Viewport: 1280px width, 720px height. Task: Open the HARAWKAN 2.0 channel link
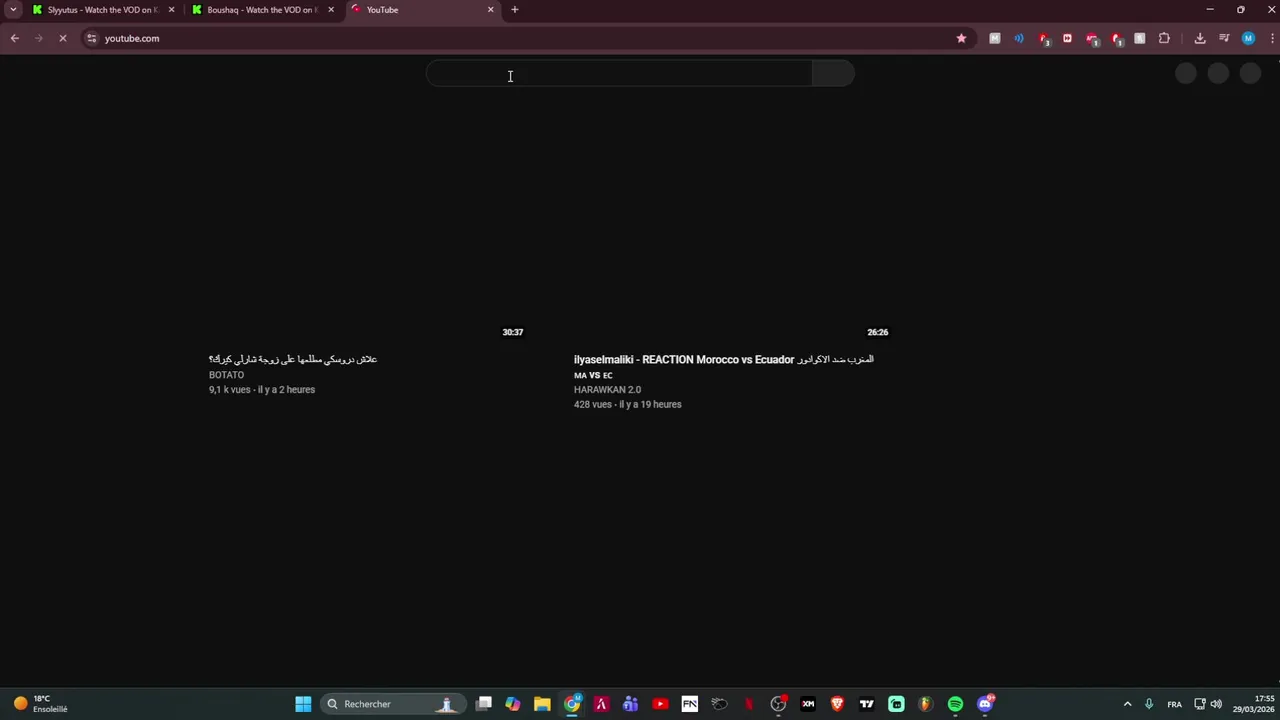point(607,390)
